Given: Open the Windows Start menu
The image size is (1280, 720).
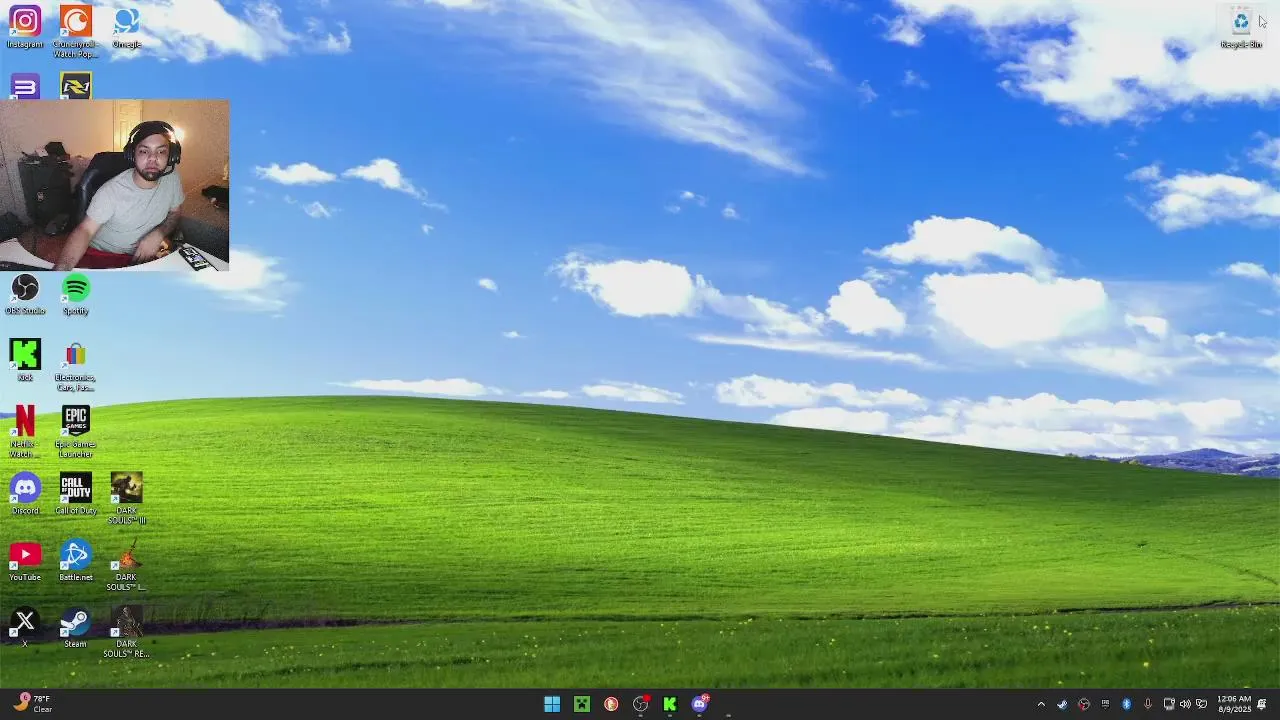Looking at the screenshot, I should [552, 704].
